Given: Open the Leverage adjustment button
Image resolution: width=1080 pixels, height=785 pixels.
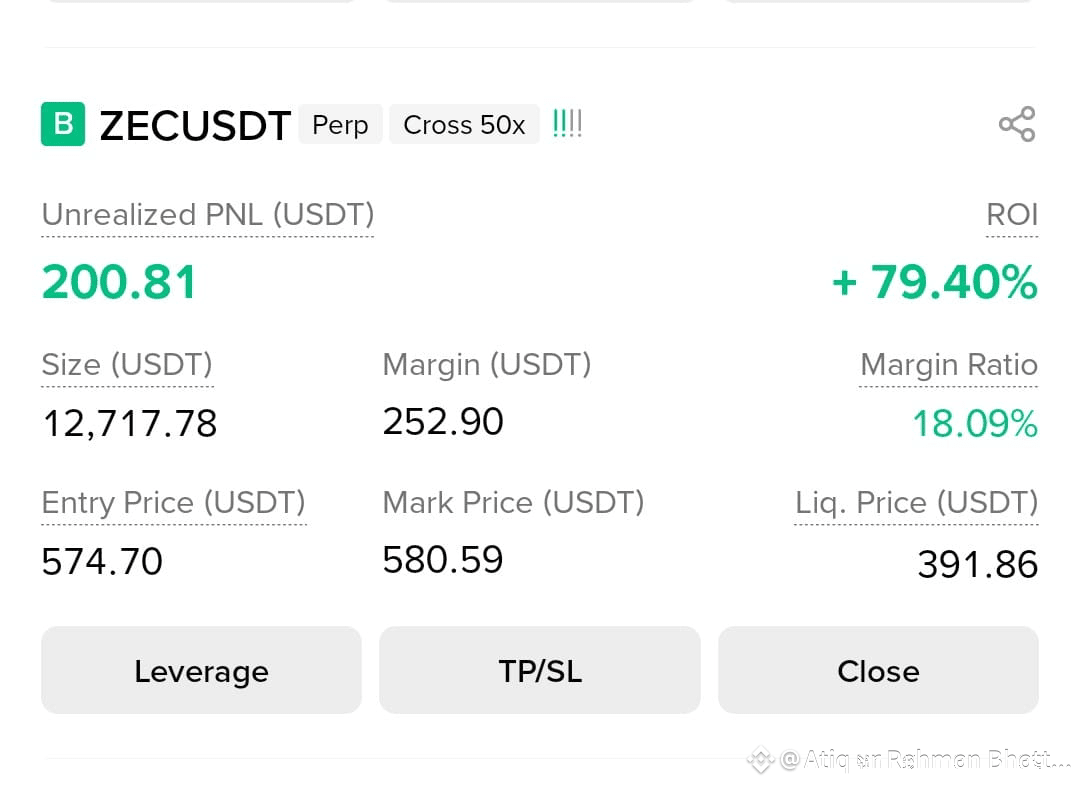Looking at the screenshot, I should coord(201,670).
